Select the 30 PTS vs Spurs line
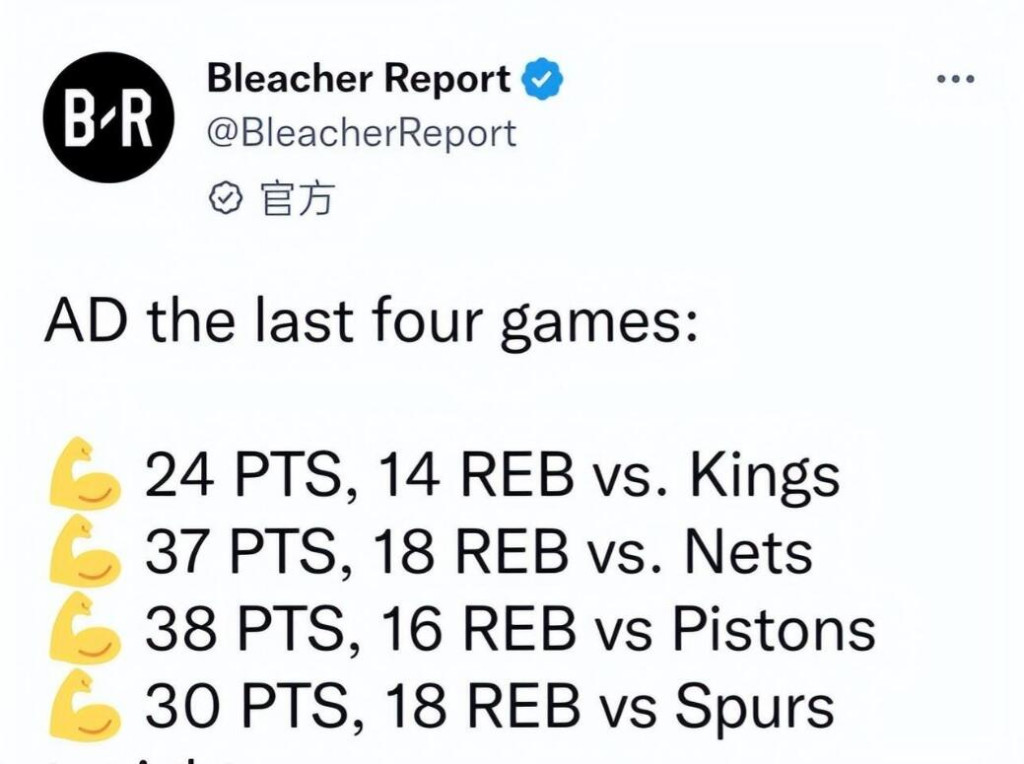The width and height of the screenshot is (1024, 764). pos(489,707)
